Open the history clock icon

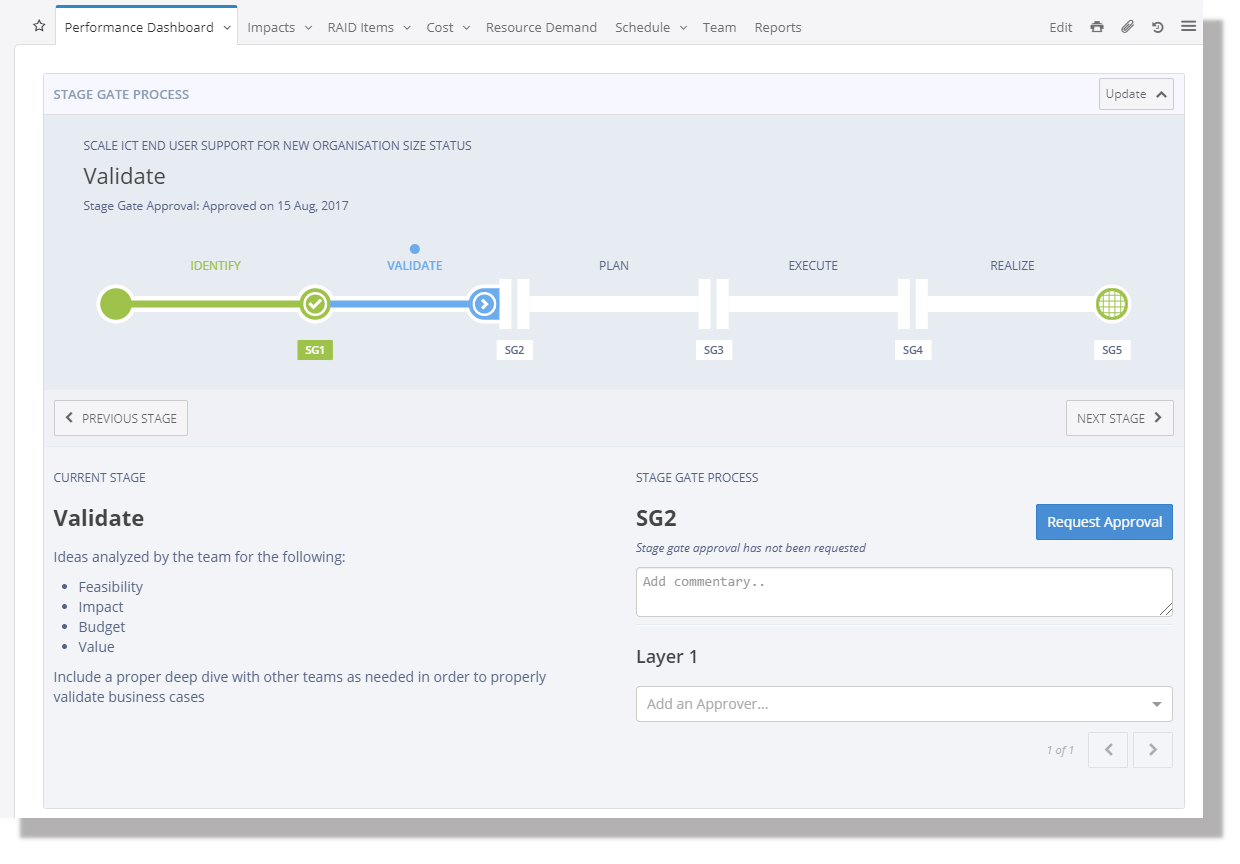(x=1157, y=27)
